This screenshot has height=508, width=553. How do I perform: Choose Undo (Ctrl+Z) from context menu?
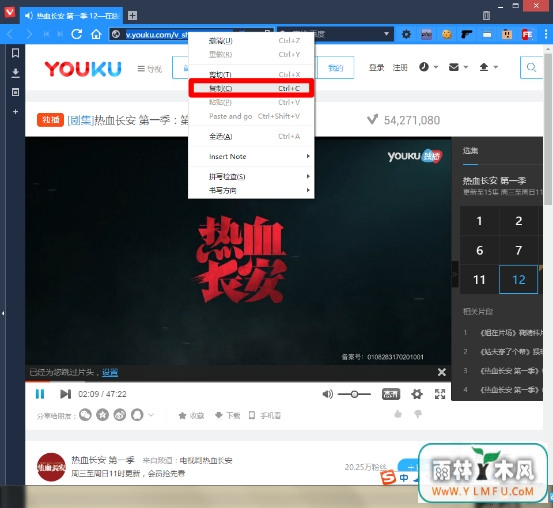pos(251,41)
